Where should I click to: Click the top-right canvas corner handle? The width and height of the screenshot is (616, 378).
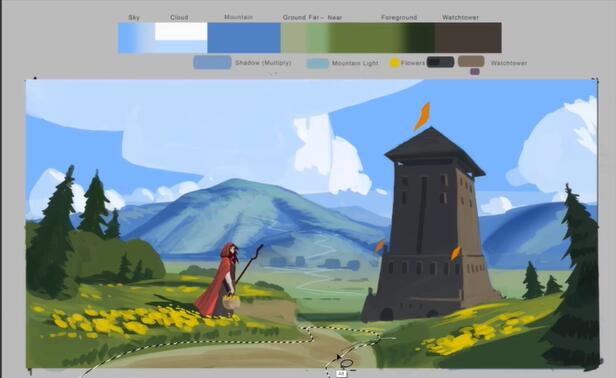[597, 80]
